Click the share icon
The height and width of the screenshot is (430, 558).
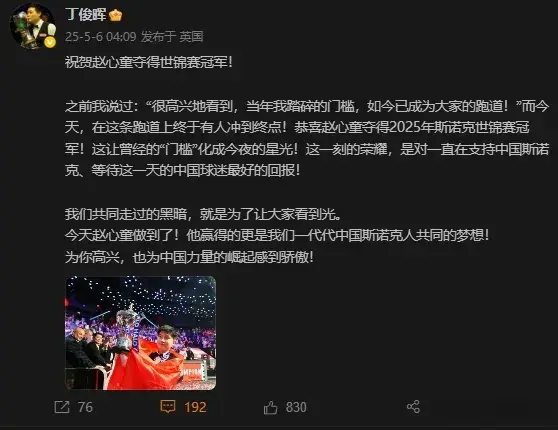click(x=413, y=407)
